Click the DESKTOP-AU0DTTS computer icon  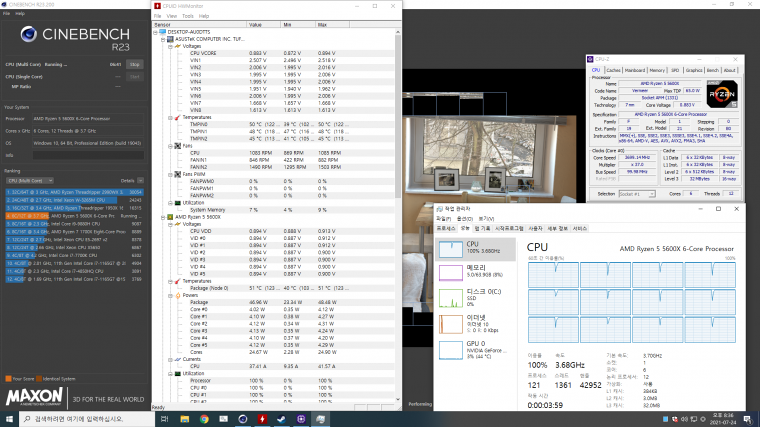[x=162, y=32]
